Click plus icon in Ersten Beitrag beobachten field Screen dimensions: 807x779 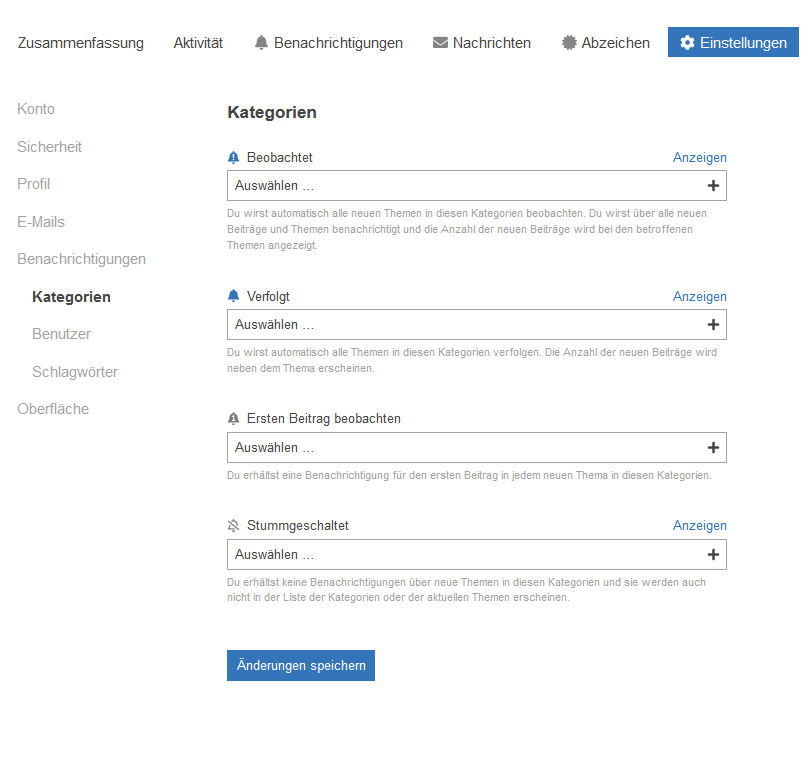tap(713, 448)
